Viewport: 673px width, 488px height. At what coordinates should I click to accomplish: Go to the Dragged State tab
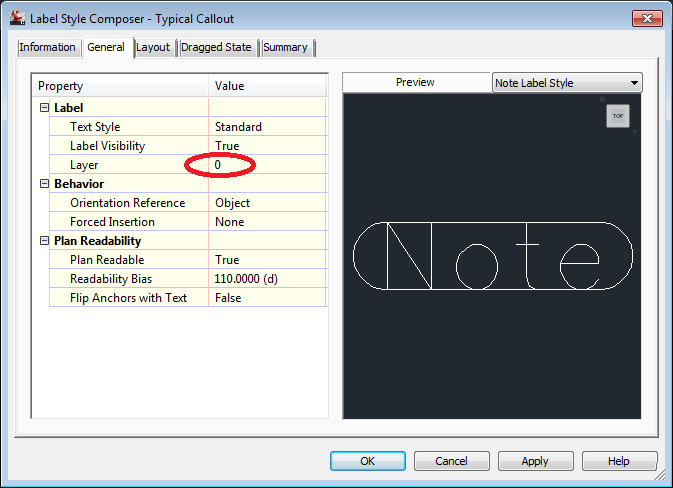coord(217,48)
